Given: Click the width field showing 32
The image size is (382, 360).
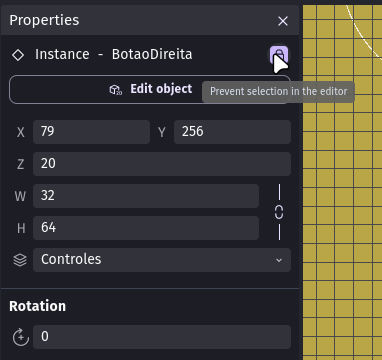Looking at the screenshot, I should coord(146,196).
